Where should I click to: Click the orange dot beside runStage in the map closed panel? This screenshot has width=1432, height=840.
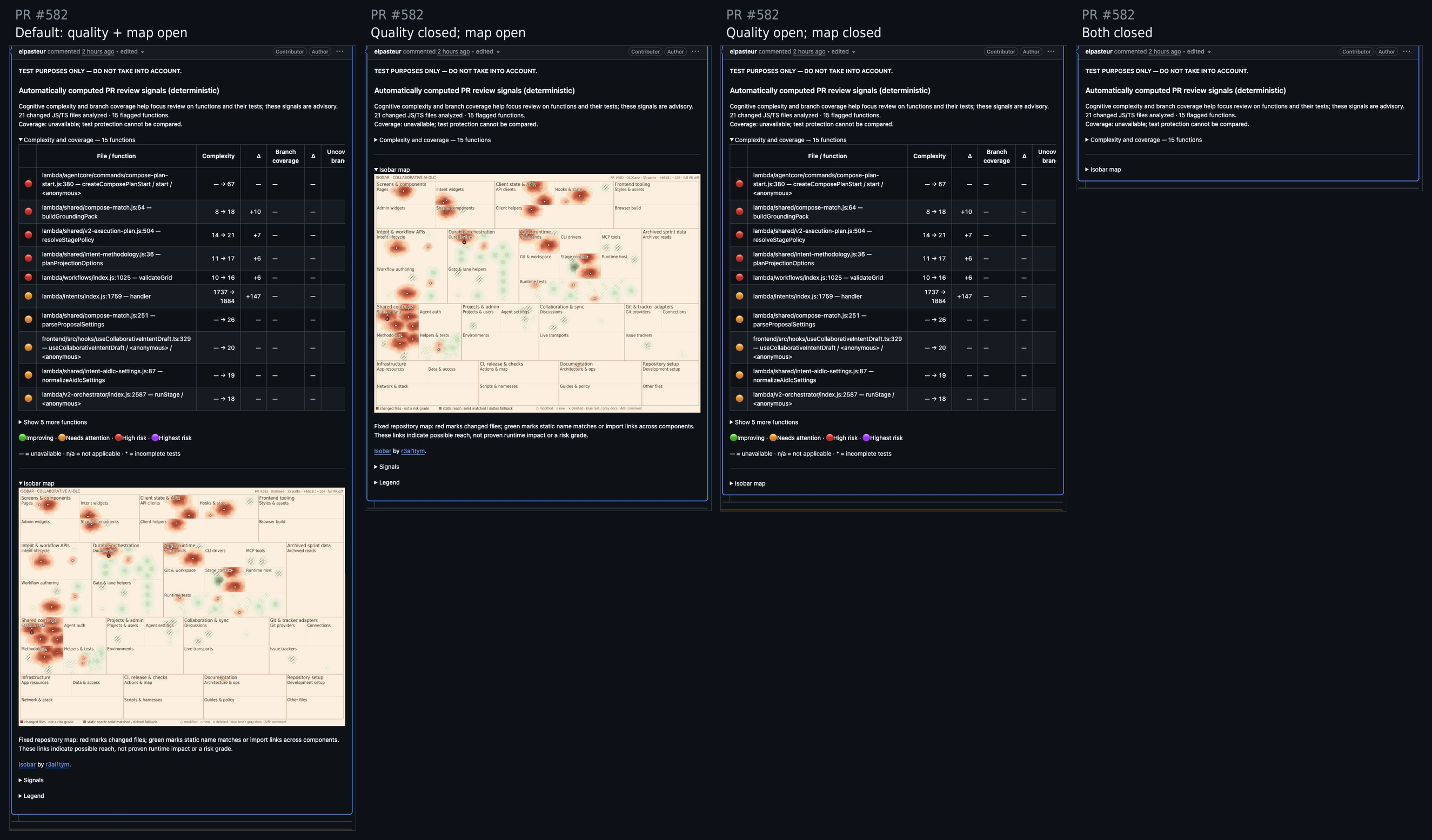click(739, 399)
